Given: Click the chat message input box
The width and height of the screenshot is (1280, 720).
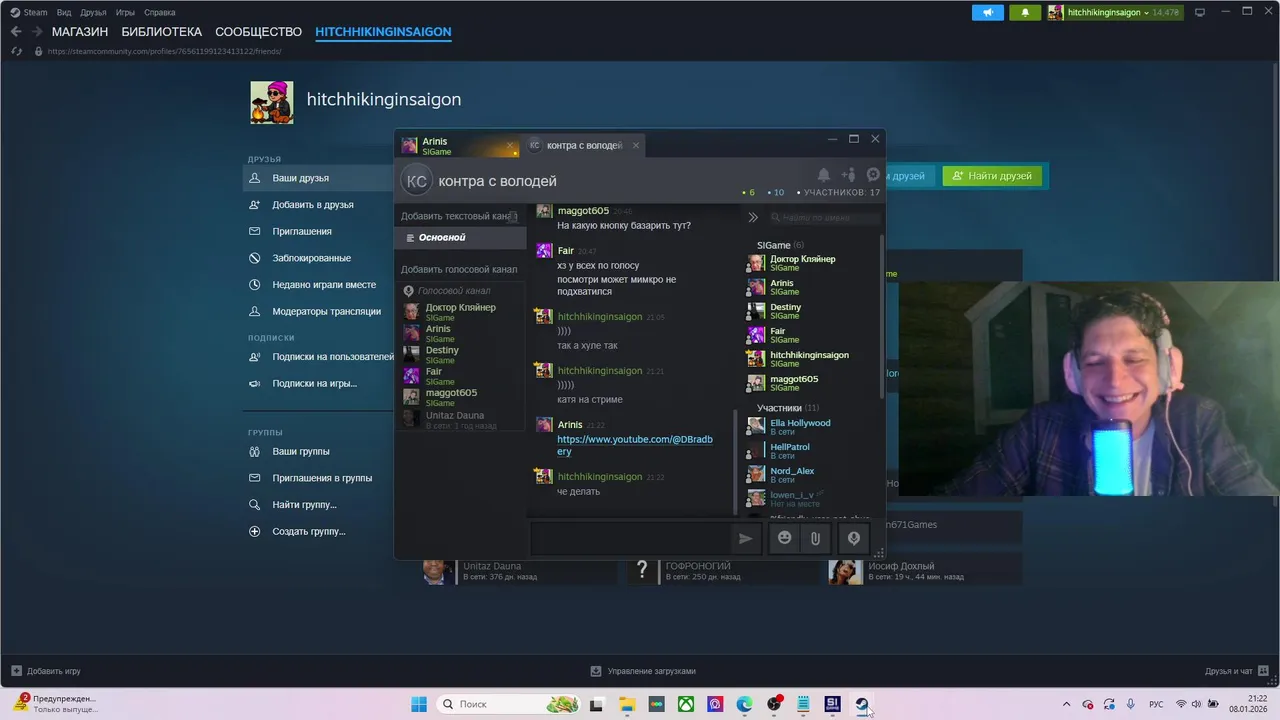Looking at the screenshot, I should tap(630, 539).
